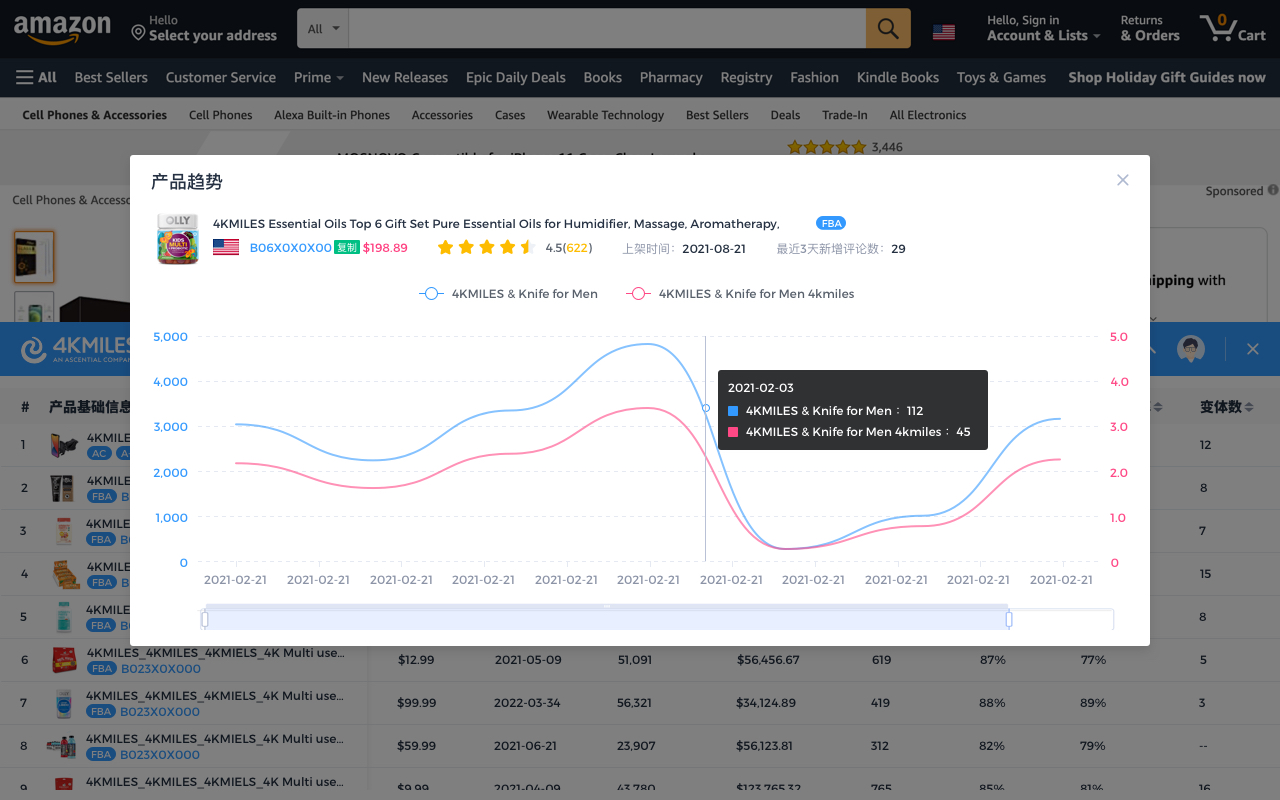Screen dimensions: 1280x800
Task: Click the FBA badge in dialog title
Action: tap(831, 223)
